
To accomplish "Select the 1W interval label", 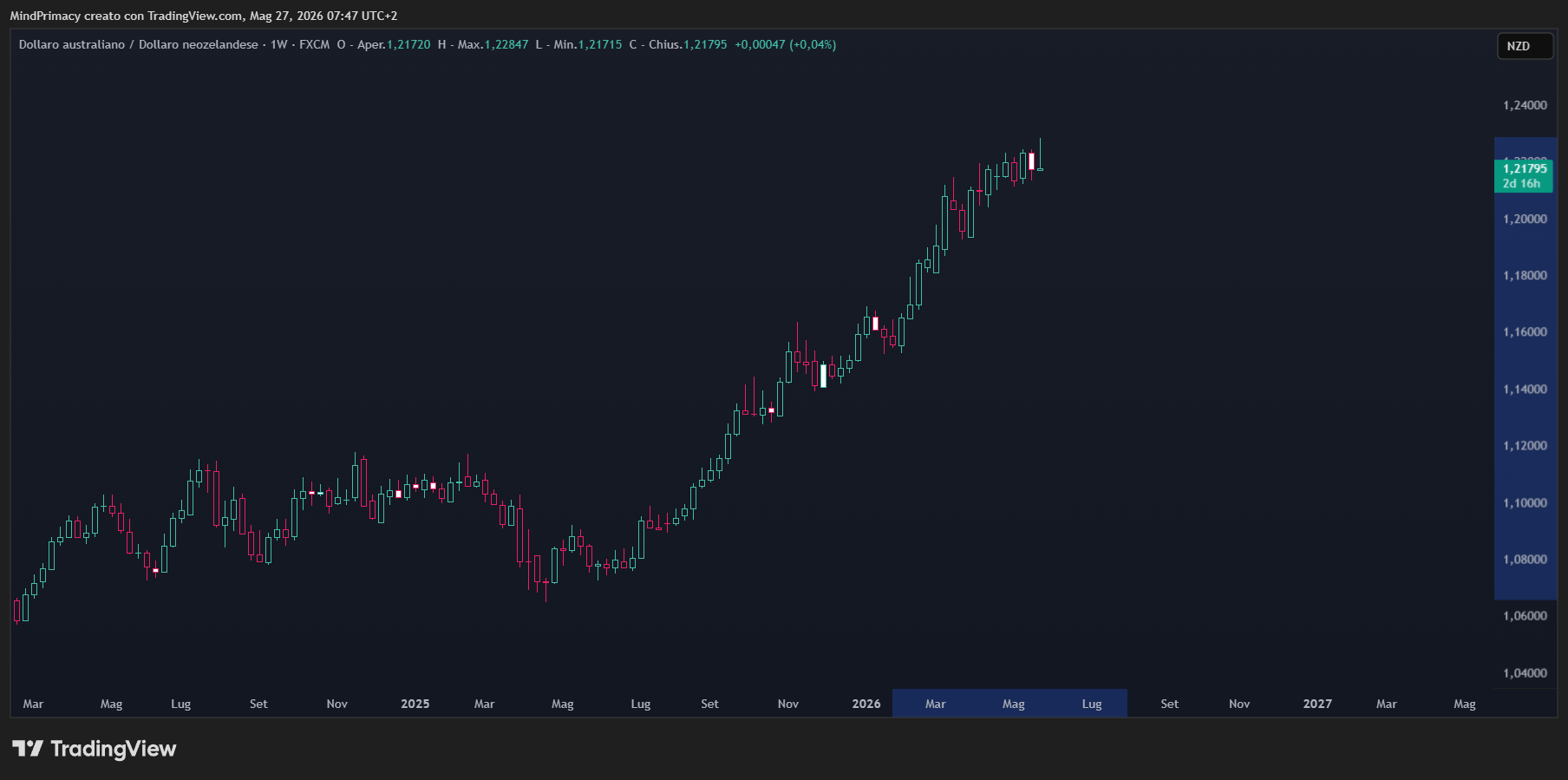I will coord(278,44).
